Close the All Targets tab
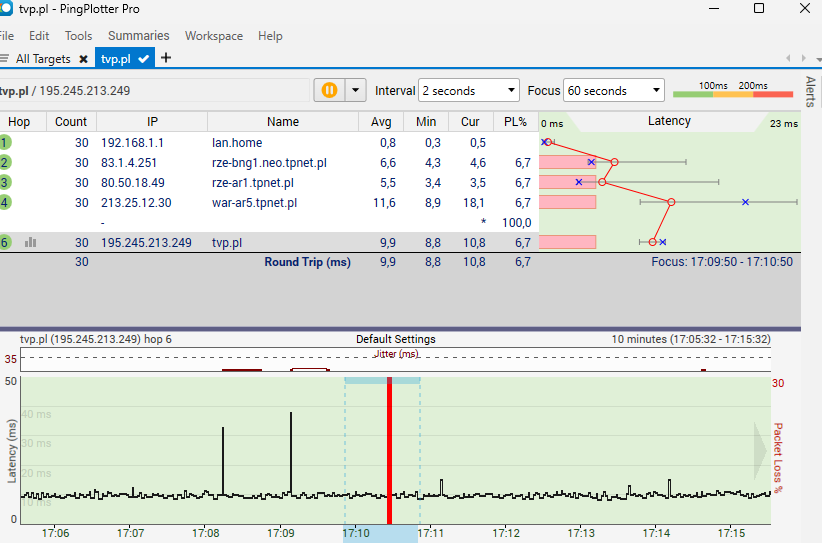The image size is (822, 543). pos(83,59)
